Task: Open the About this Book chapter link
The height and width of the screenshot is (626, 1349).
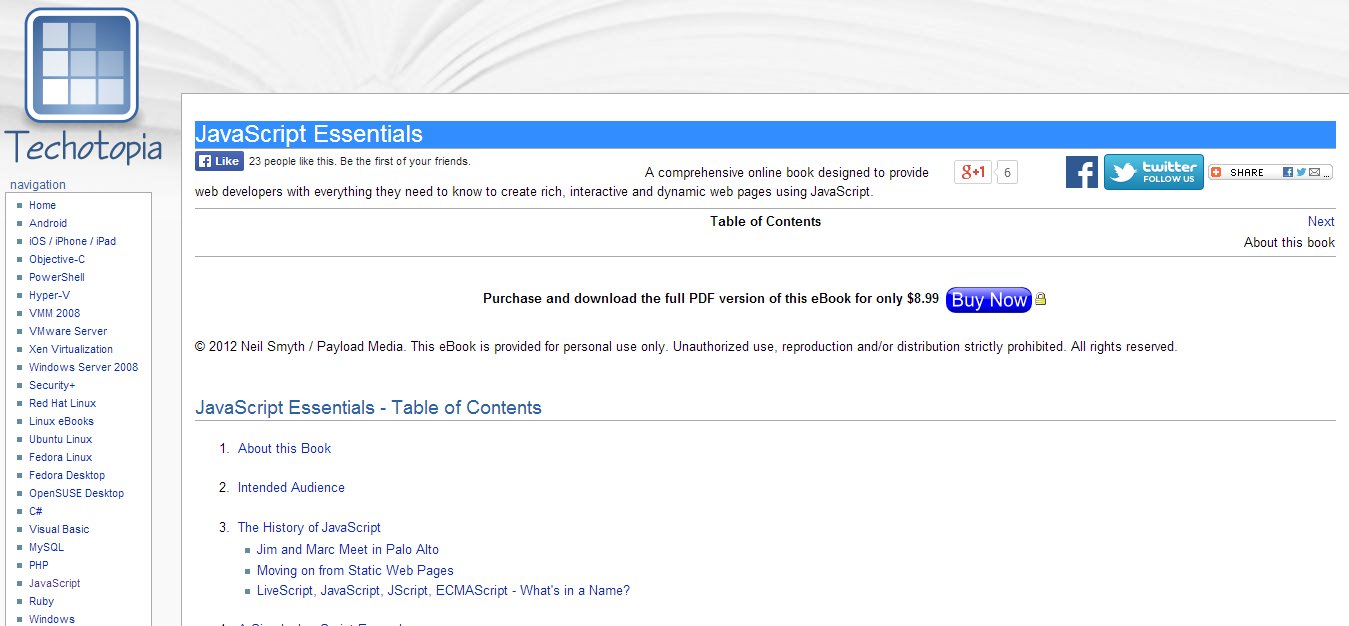Action: tap(284, 449)
